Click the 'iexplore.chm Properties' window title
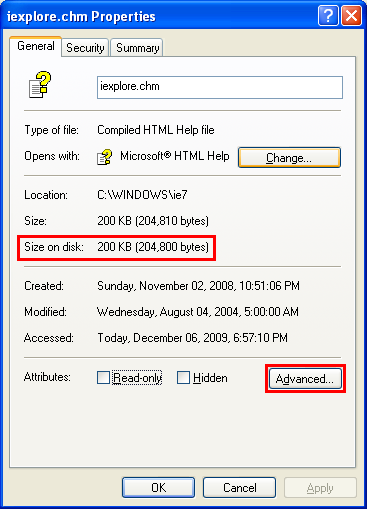The width and height of the screenshot is (367, 509). pyautogui.click(x=81, y=16)
